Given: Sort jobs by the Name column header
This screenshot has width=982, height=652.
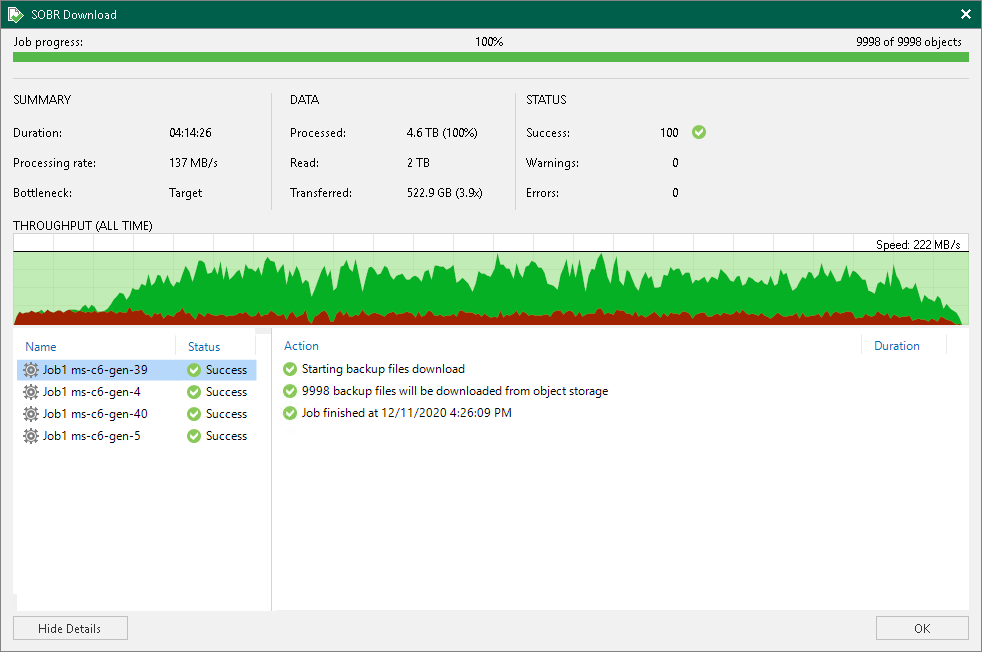Looking at the screenshot, I should (x=41, y=346).
